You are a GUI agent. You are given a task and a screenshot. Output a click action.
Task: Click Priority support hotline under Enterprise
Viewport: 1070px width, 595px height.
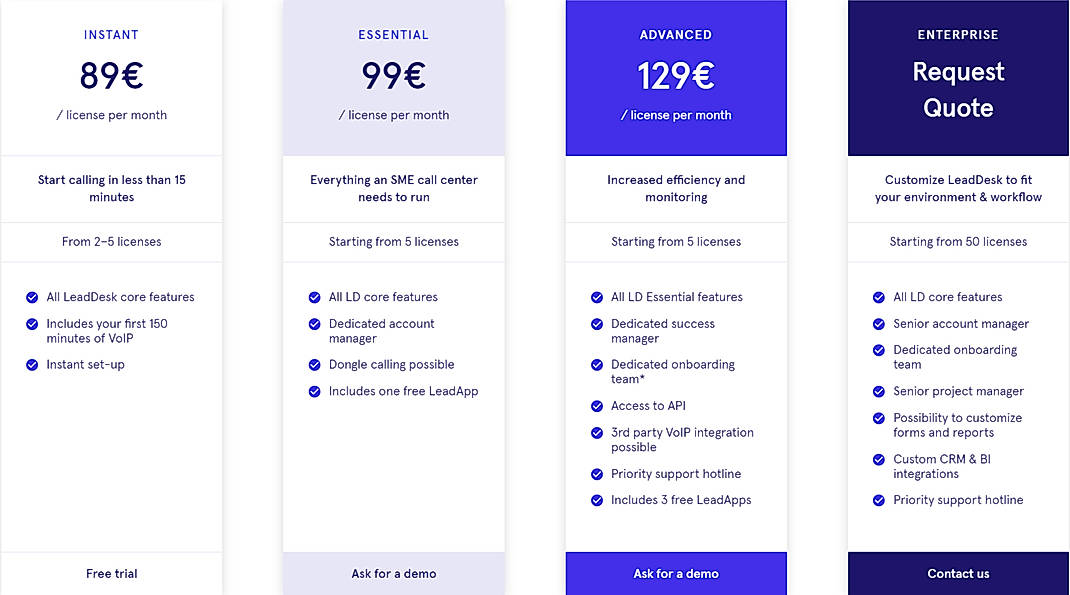pyautogui.click(x=958, y=500)
